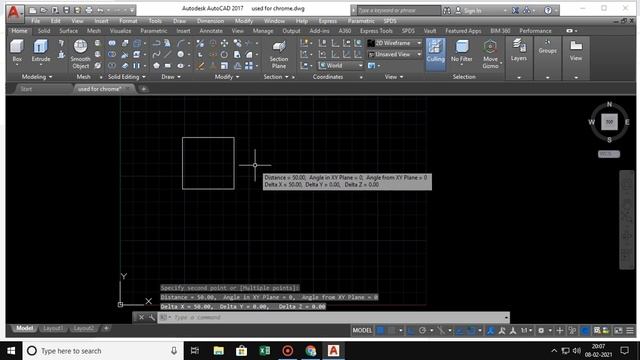Expand the View panel title in ribbon
This screenshot has width=640, height=360.
tap(393, 77)
